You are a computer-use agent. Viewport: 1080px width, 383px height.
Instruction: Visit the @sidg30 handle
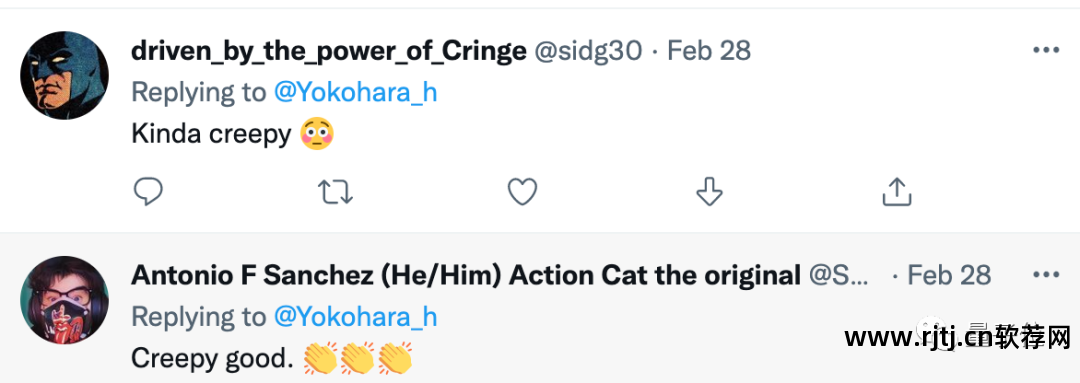588,51
